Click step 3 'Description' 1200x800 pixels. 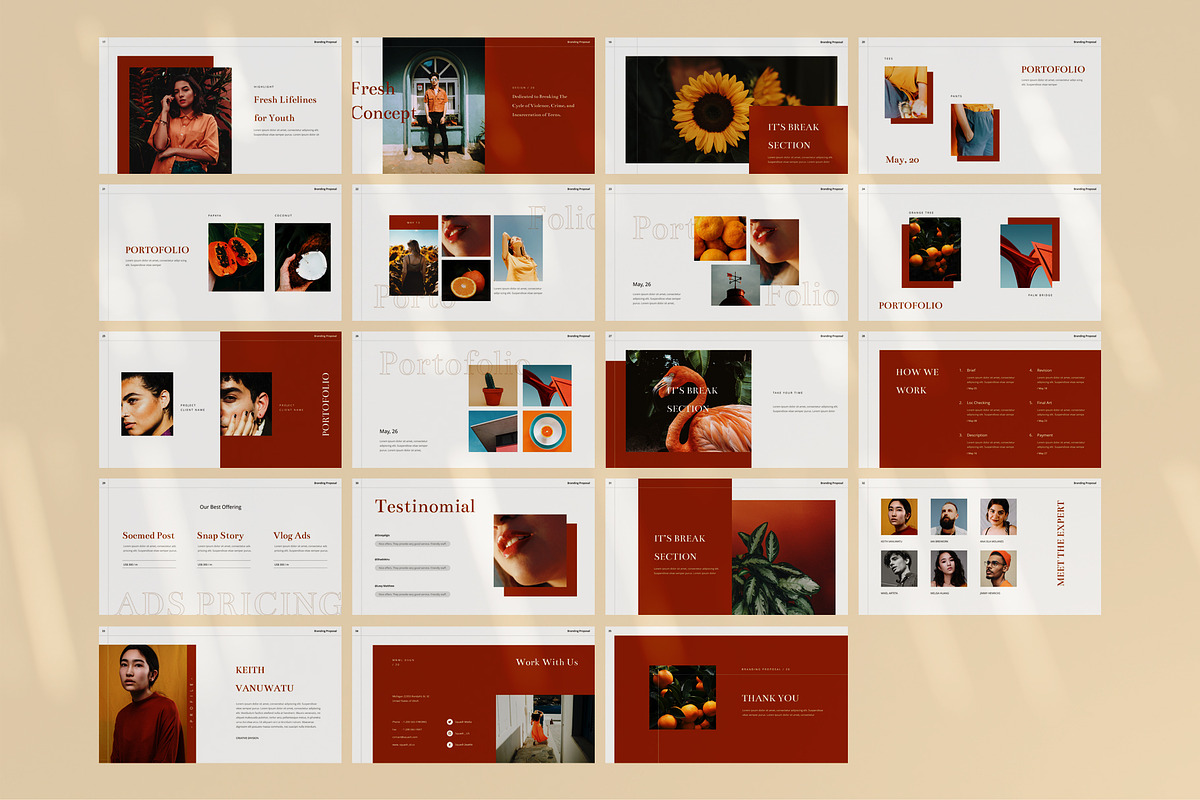click(x=975, y=435)
